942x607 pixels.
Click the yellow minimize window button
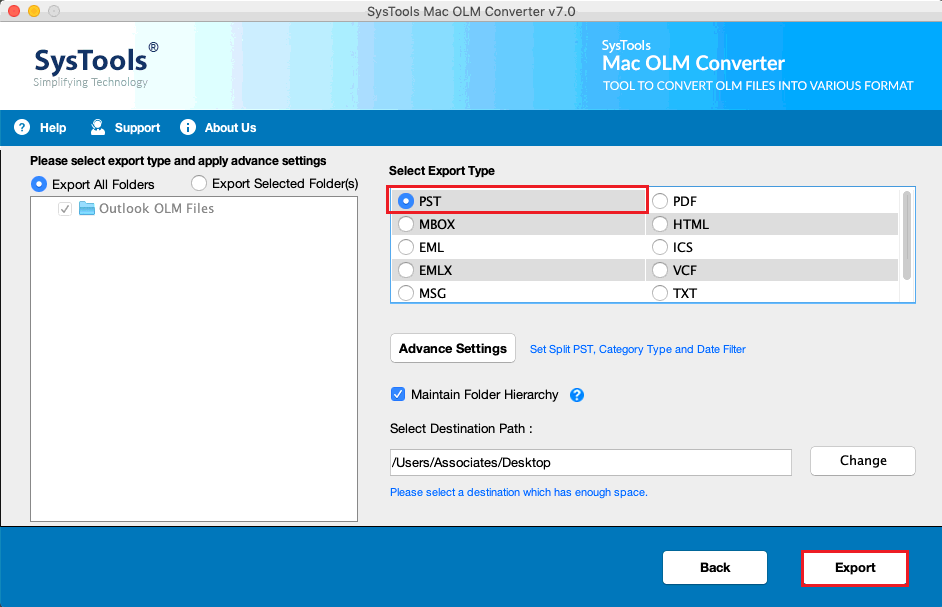click(x=34, y=11)
